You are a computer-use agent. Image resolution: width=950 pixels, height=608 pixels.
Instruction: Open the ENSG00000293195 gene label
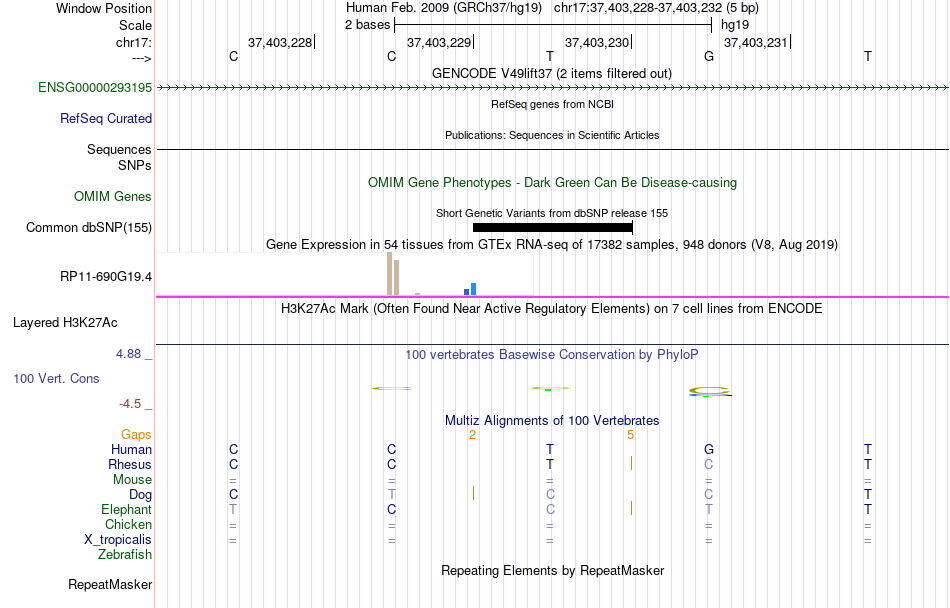(x=95, y=87)
